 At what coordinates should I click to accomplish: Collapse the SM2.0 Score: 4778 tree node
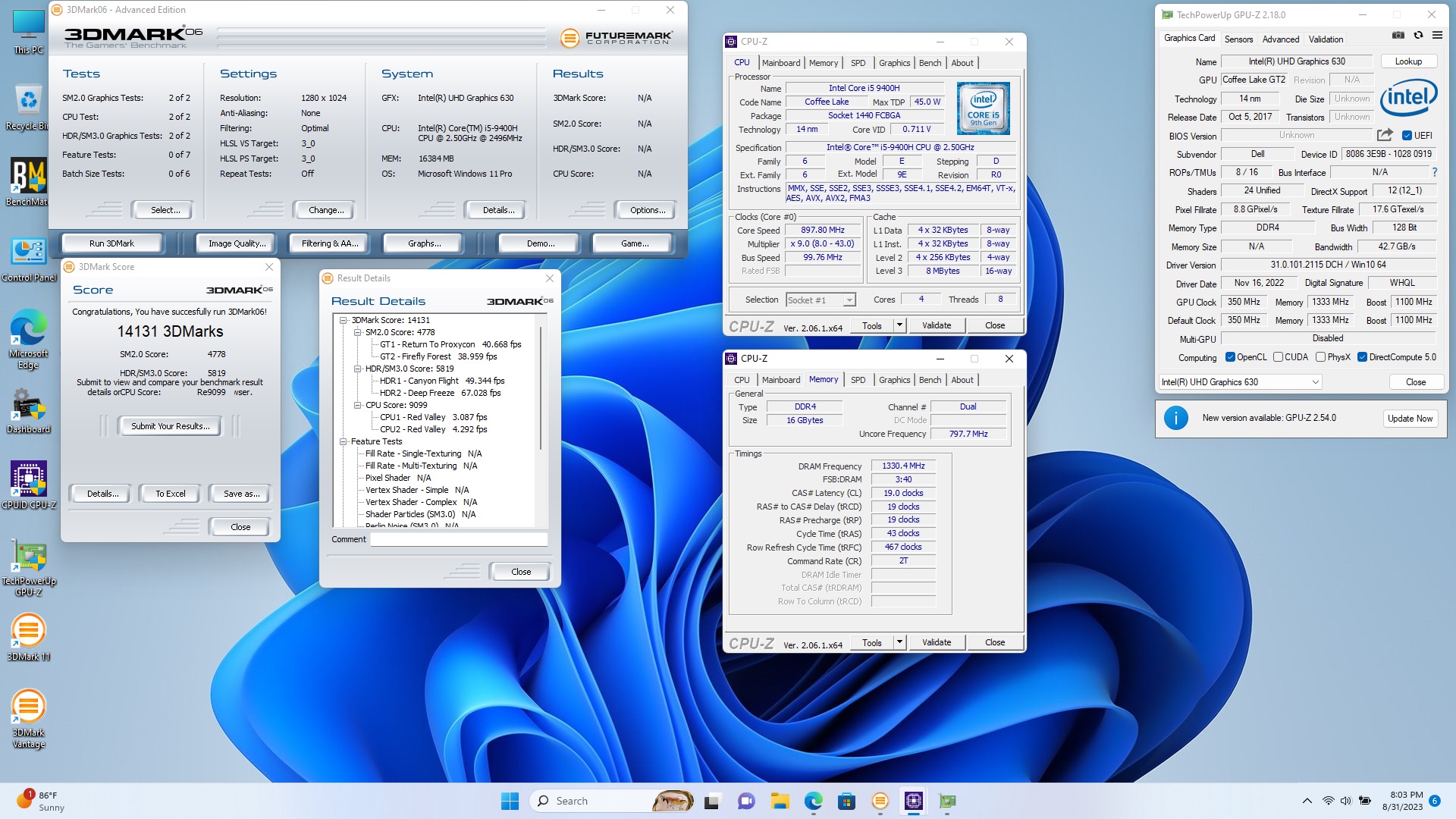(x=357, y=332)
